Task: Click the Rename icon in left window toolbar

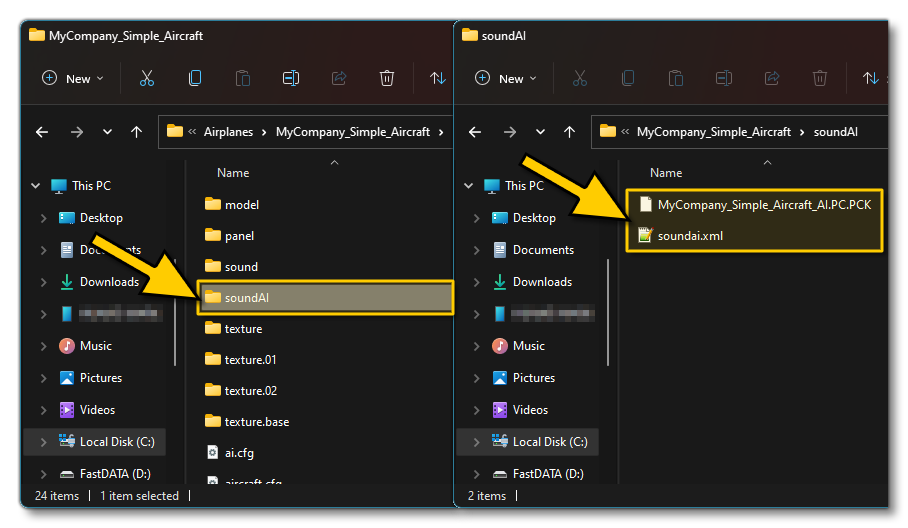Action: [x=291, y=78]
